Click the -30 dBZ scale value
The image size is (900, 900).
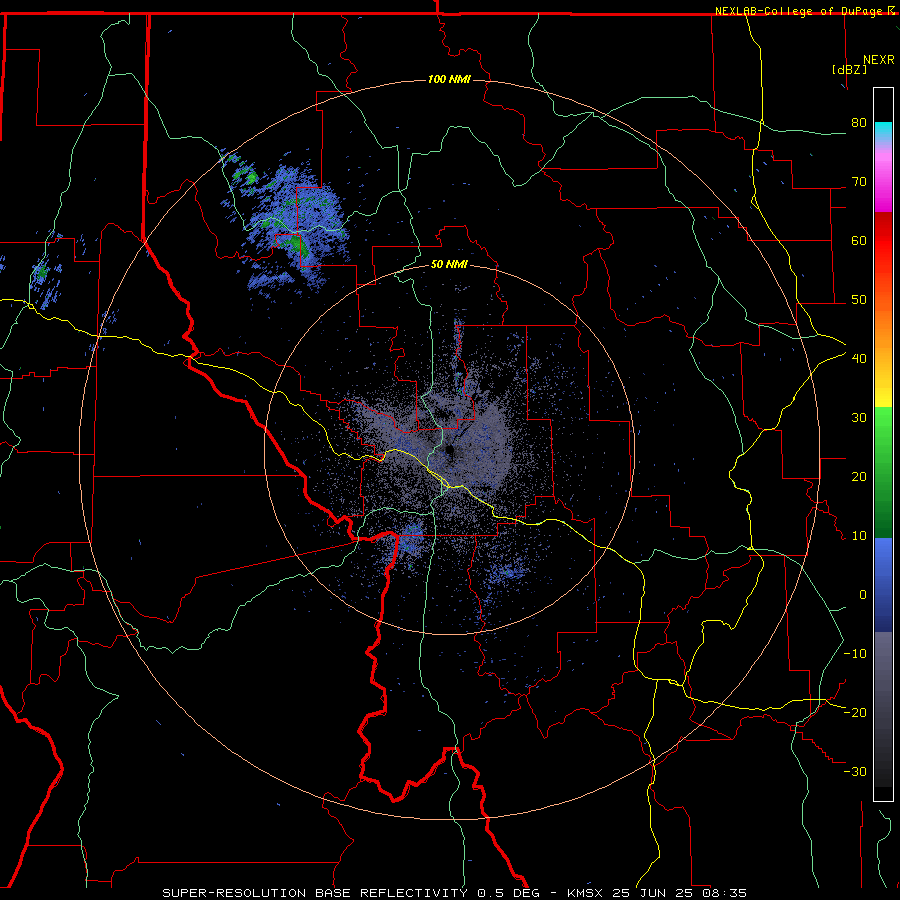(x=855, y=772)
